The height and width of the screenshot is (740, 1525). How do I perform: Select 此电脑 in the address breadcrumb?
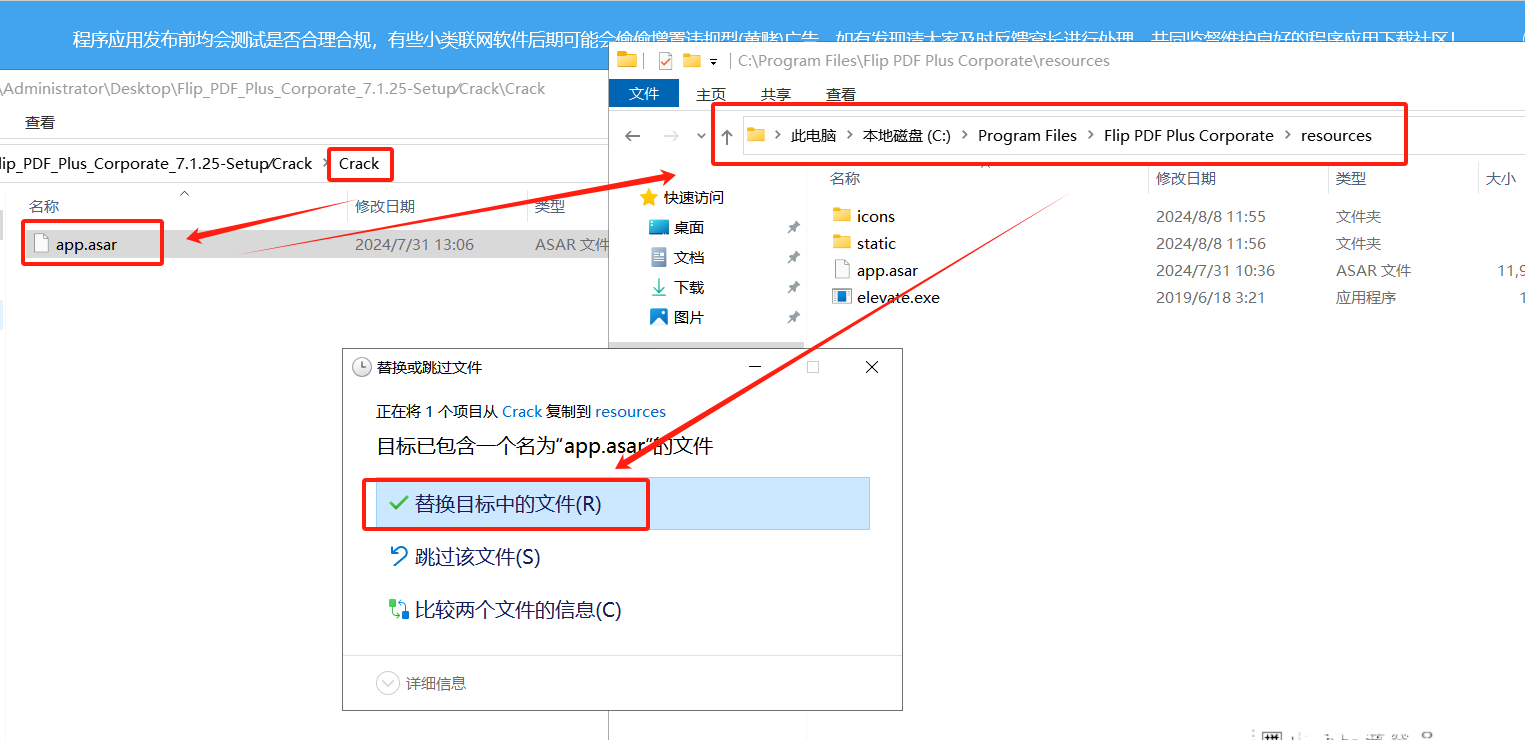(x=813, y=136)
